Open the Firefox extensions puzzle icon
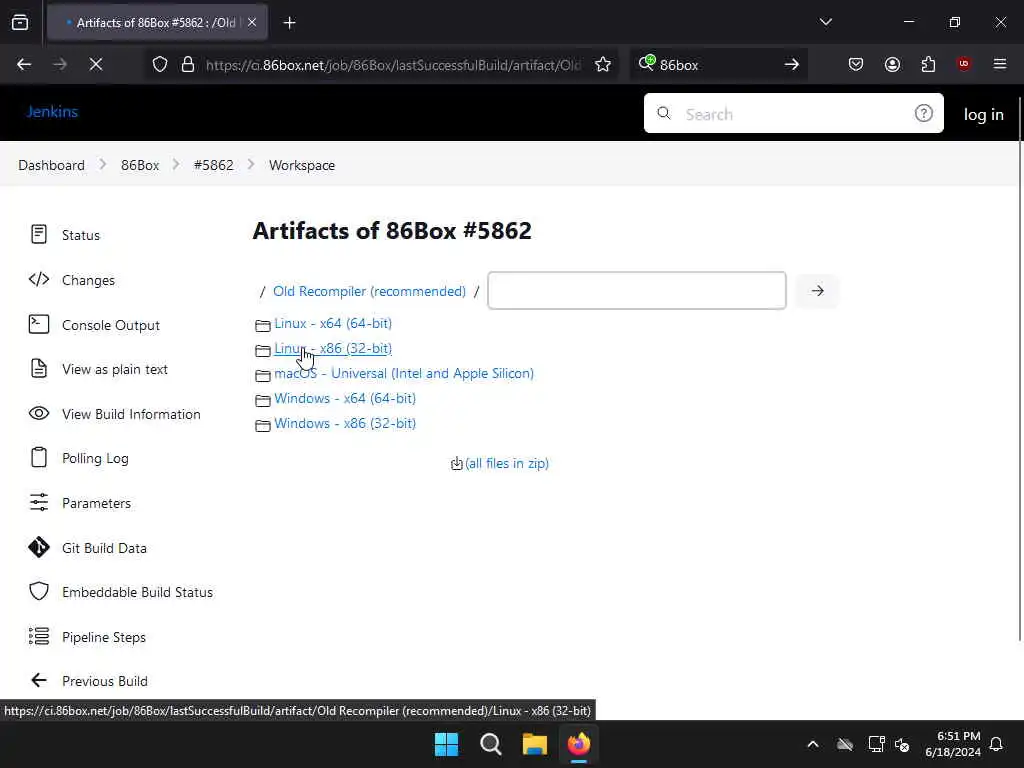Image resolution: width=1024 pixels, height=768 pixels. [x=928, y=64]
